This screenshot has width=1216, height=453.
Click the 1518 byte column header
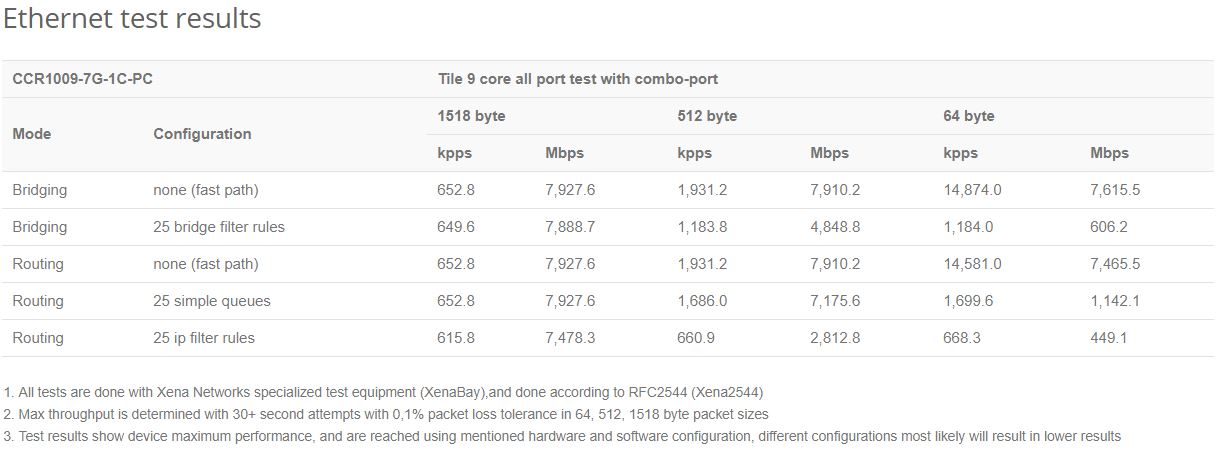(x=472, y=116)
